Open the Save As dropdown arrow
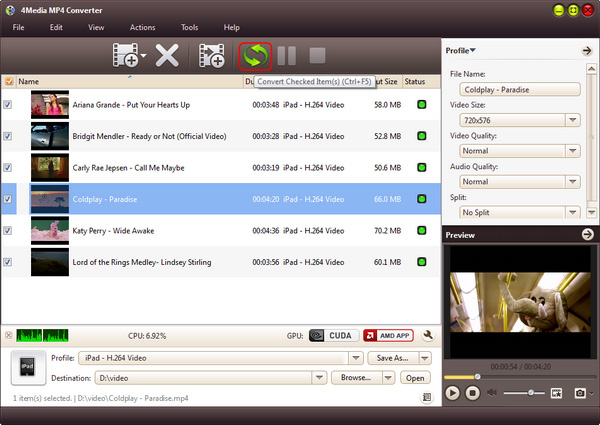 pos(425,358)
